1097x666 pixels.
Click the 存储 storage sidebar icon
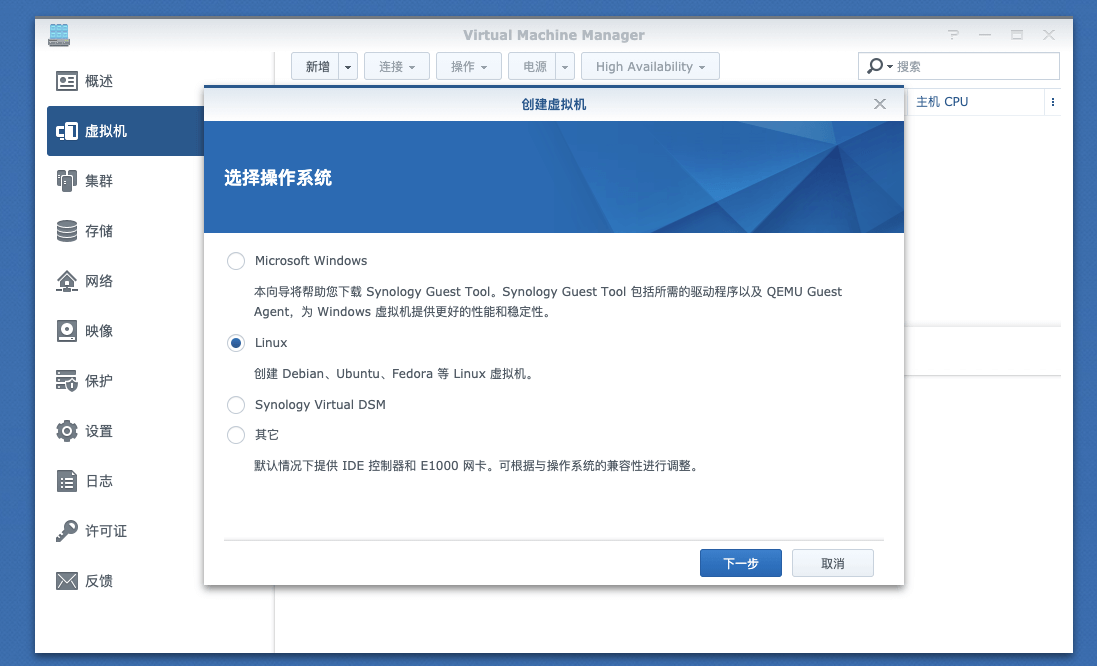[66, 231]
